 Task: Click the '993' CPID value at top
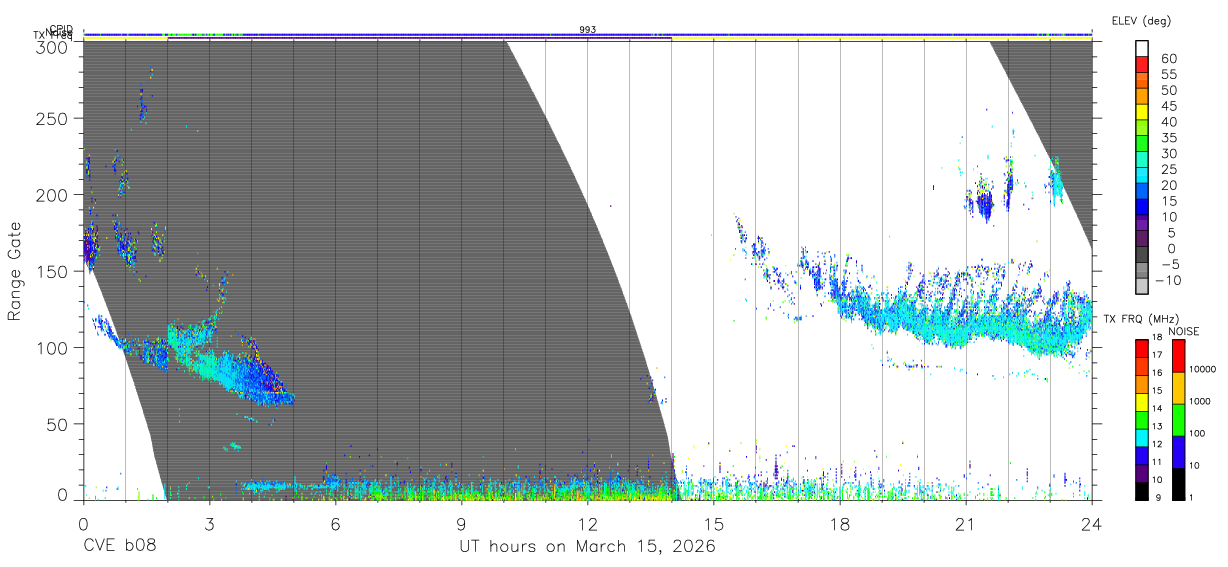point(588,30)
